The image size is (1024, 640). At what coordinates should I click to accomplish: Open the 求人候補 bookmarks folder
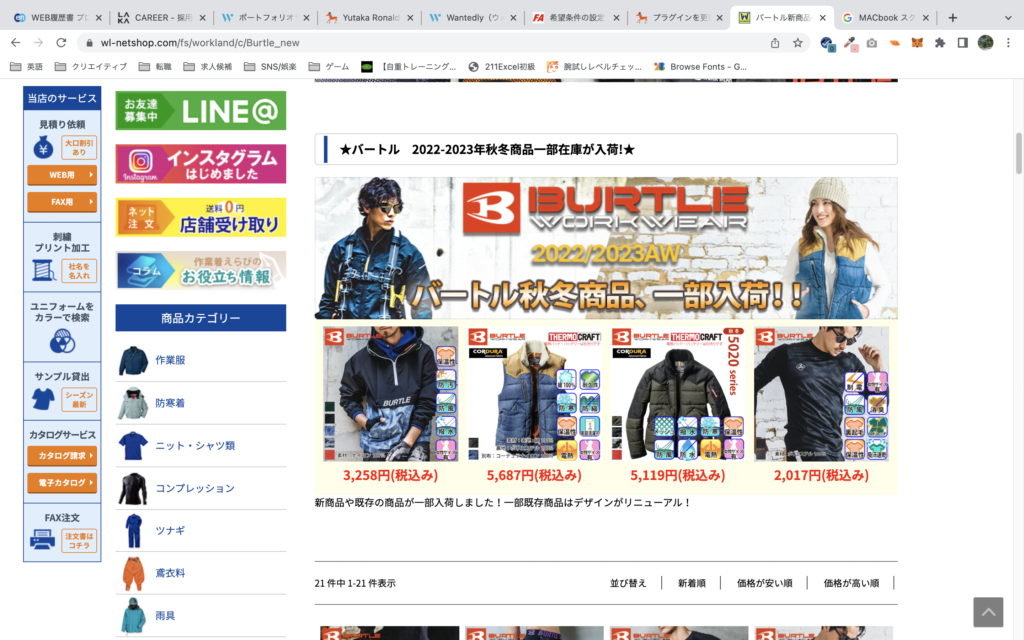[208, 67]
